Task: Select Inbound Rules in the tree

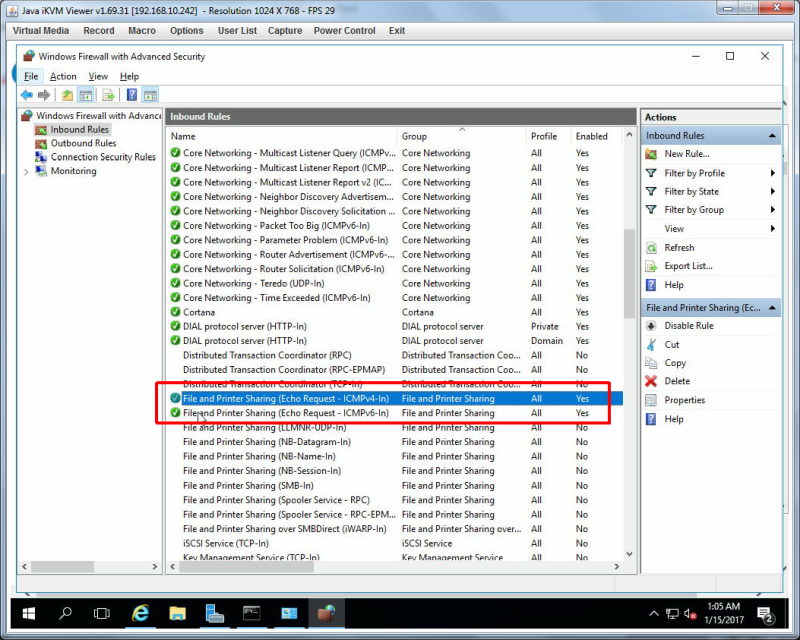Action: tap(80, 130)
